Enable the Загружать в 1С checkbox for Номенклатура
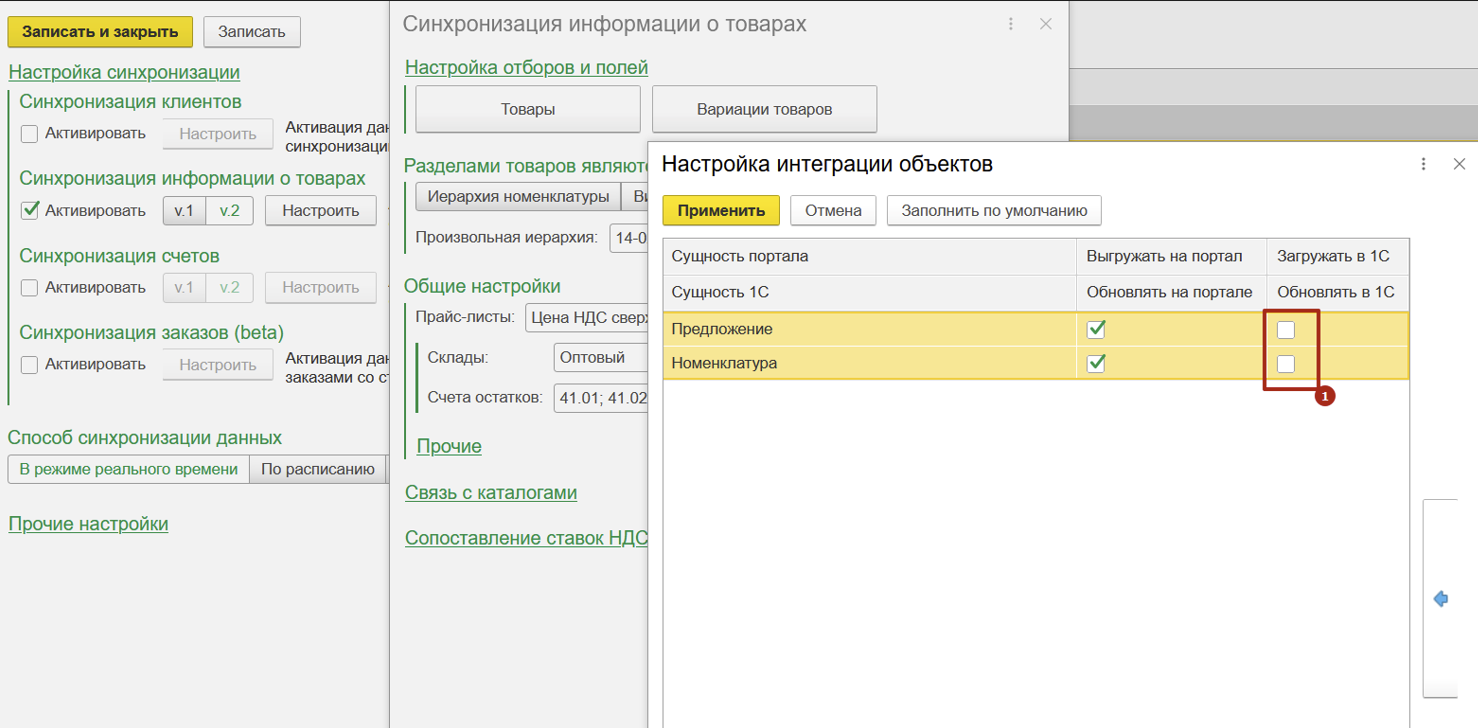Image resolution: width=1478 pixels, height=728 pixels. point(1286,363)
